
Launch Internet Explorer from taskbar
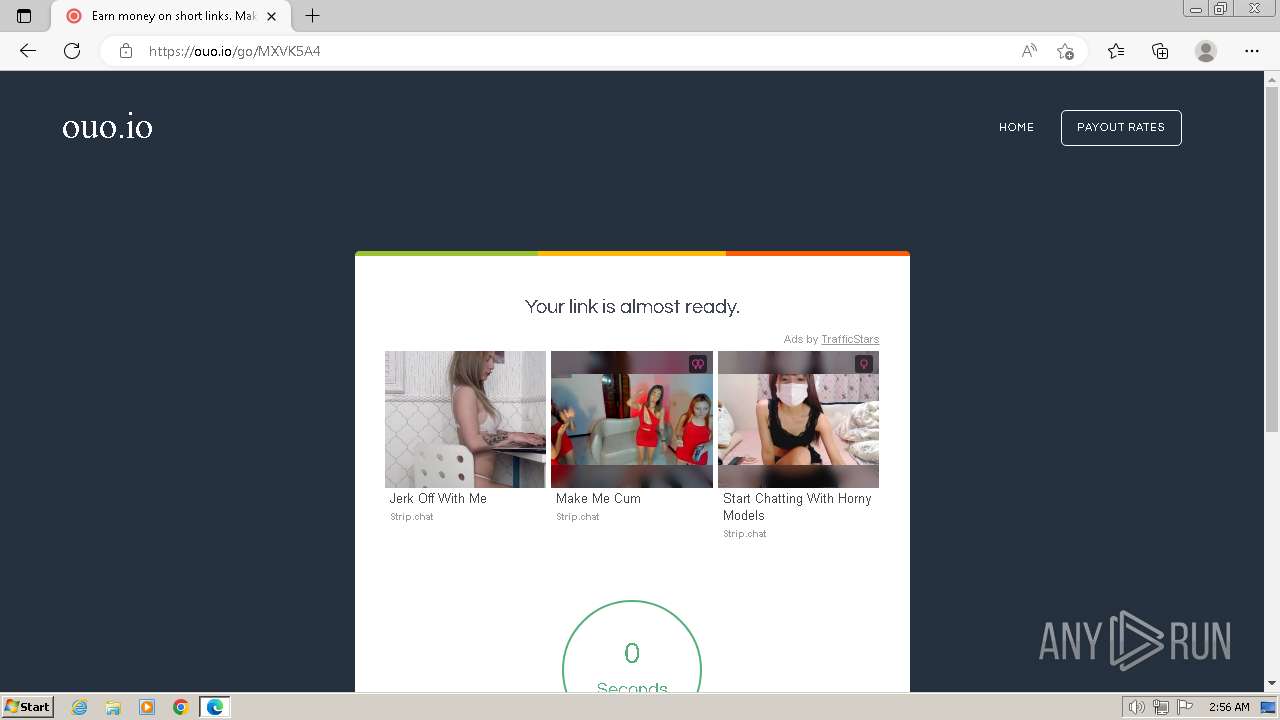click(80, 707)
